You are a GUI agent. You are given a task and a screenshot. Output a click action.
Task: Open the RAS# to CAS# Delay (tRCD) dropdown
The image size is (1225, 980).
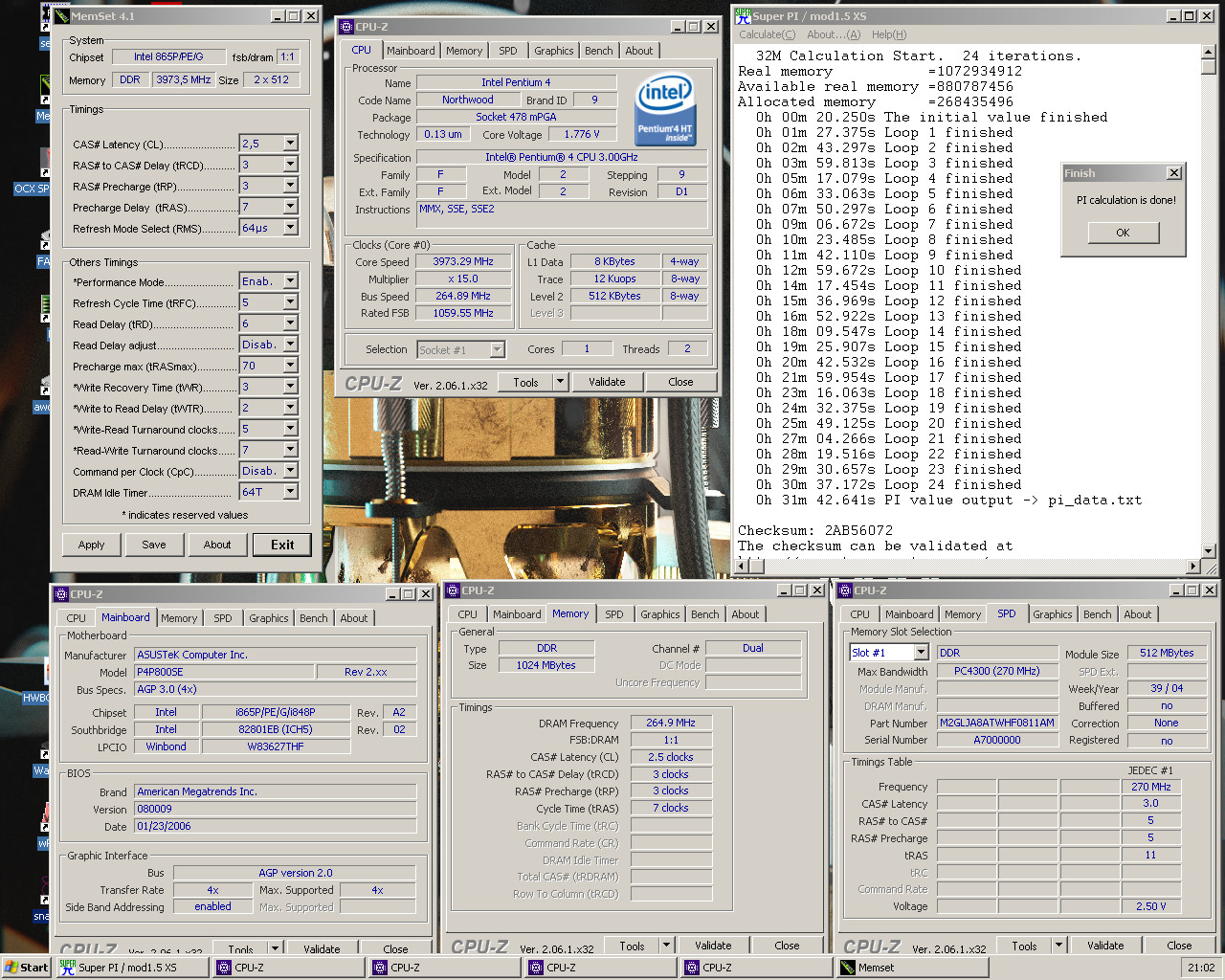(x=290, y=165)
